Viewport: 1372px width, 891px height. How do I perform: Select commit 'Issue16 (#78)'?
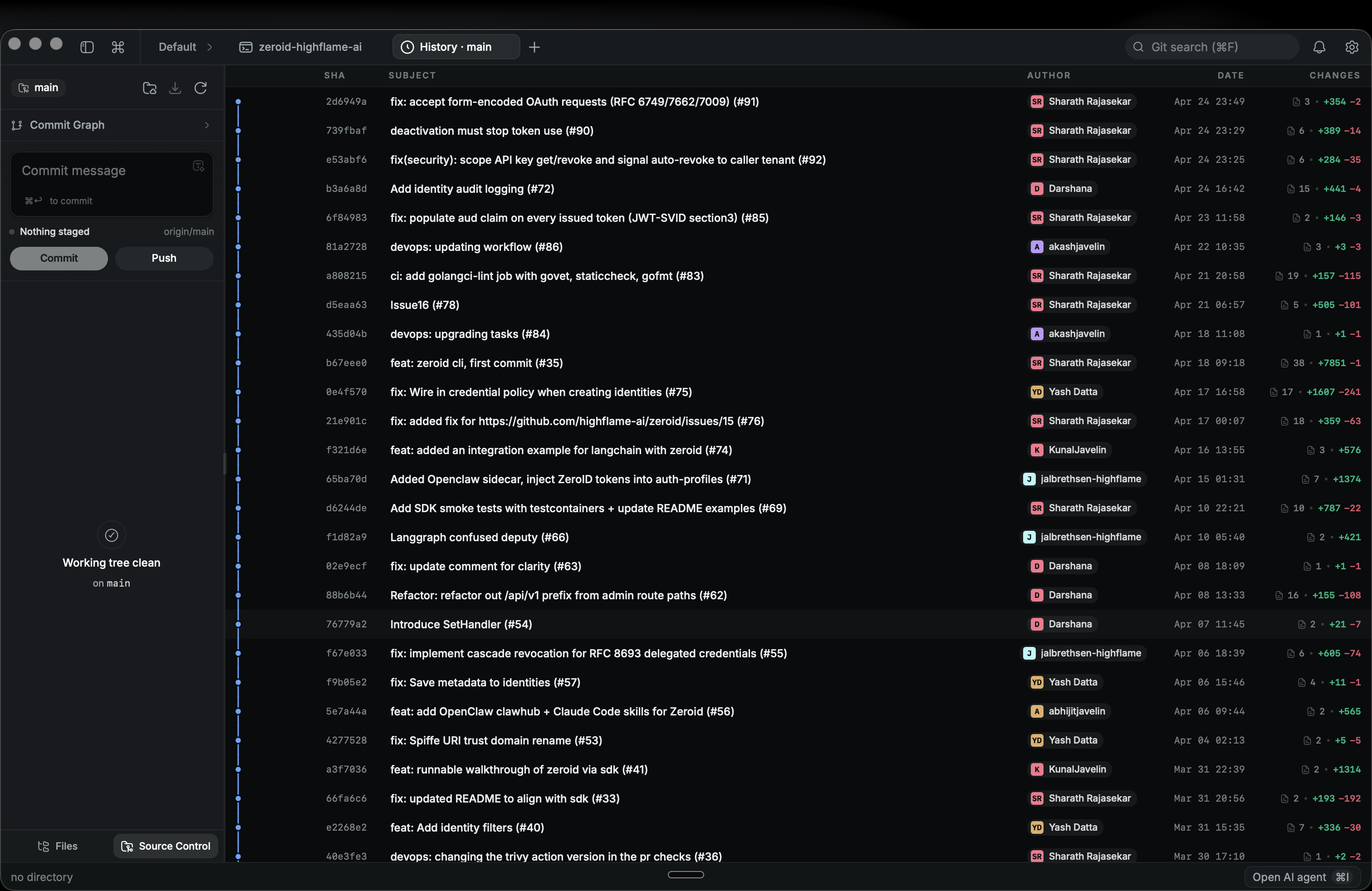click(798, 305)
